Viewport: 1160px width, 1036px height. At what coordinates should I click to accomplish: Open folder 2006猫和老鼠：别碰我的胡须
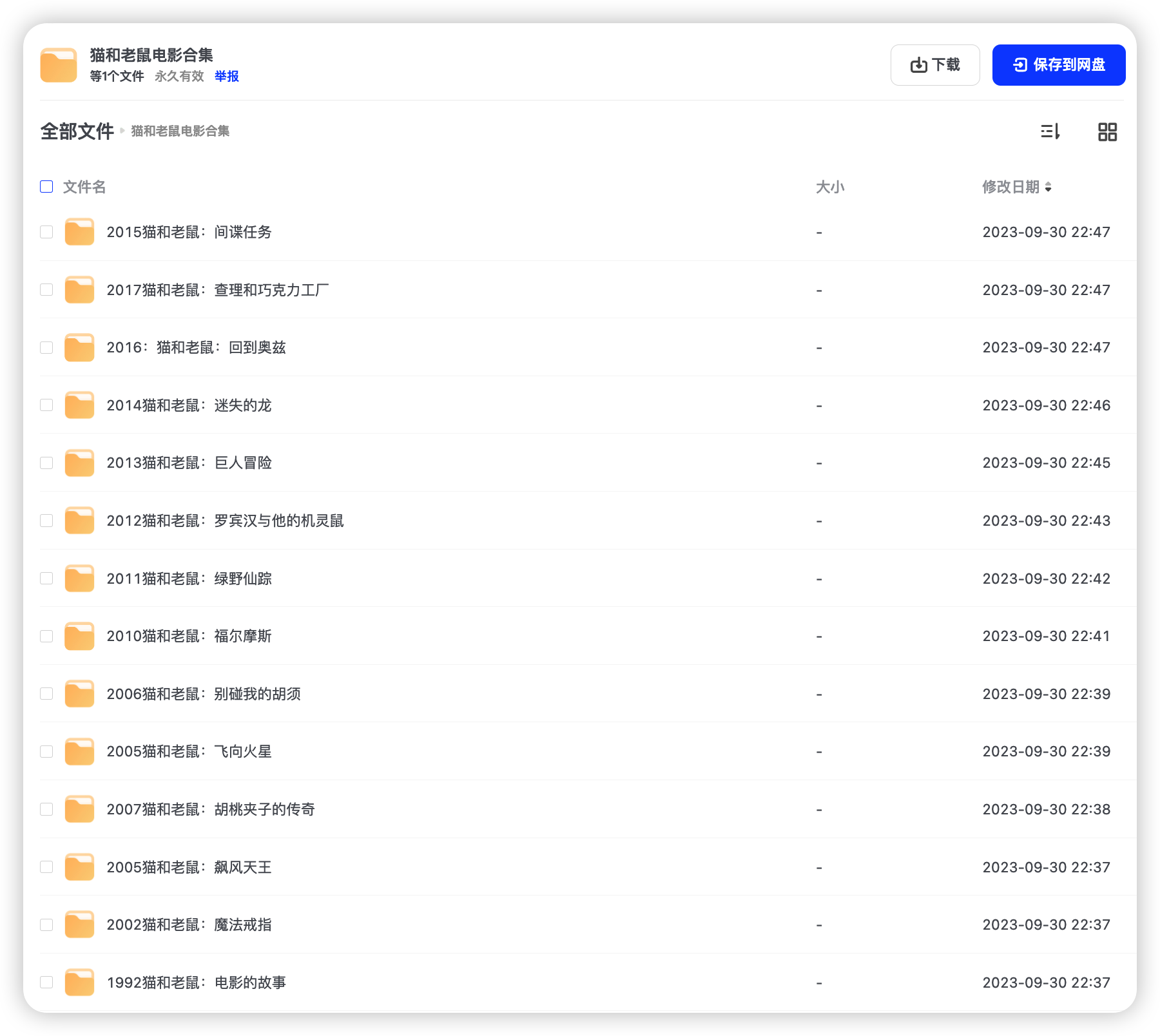click(x=204, y=694)
